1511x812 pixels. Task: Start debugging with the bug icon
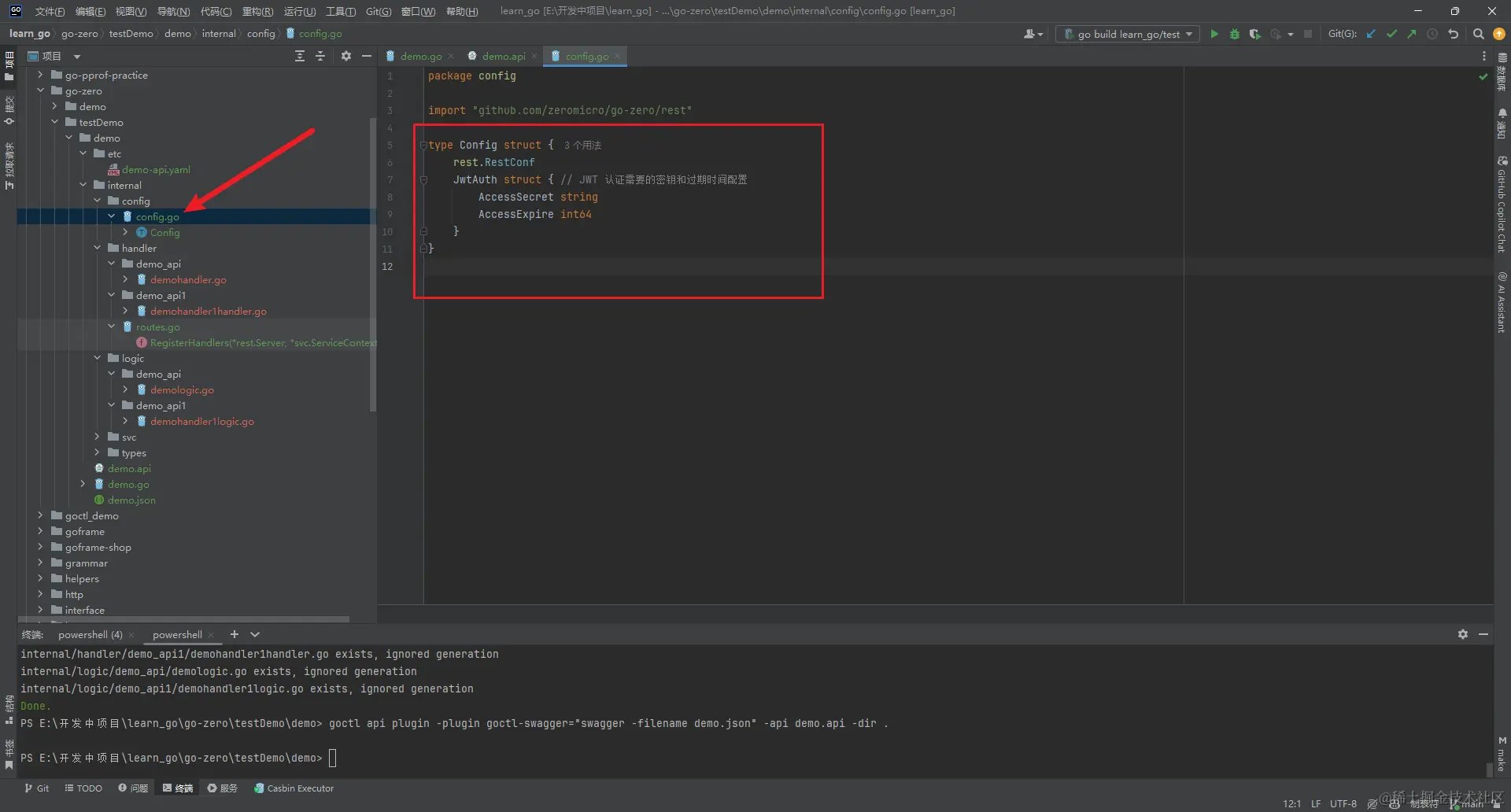(x=1235, y=34)
